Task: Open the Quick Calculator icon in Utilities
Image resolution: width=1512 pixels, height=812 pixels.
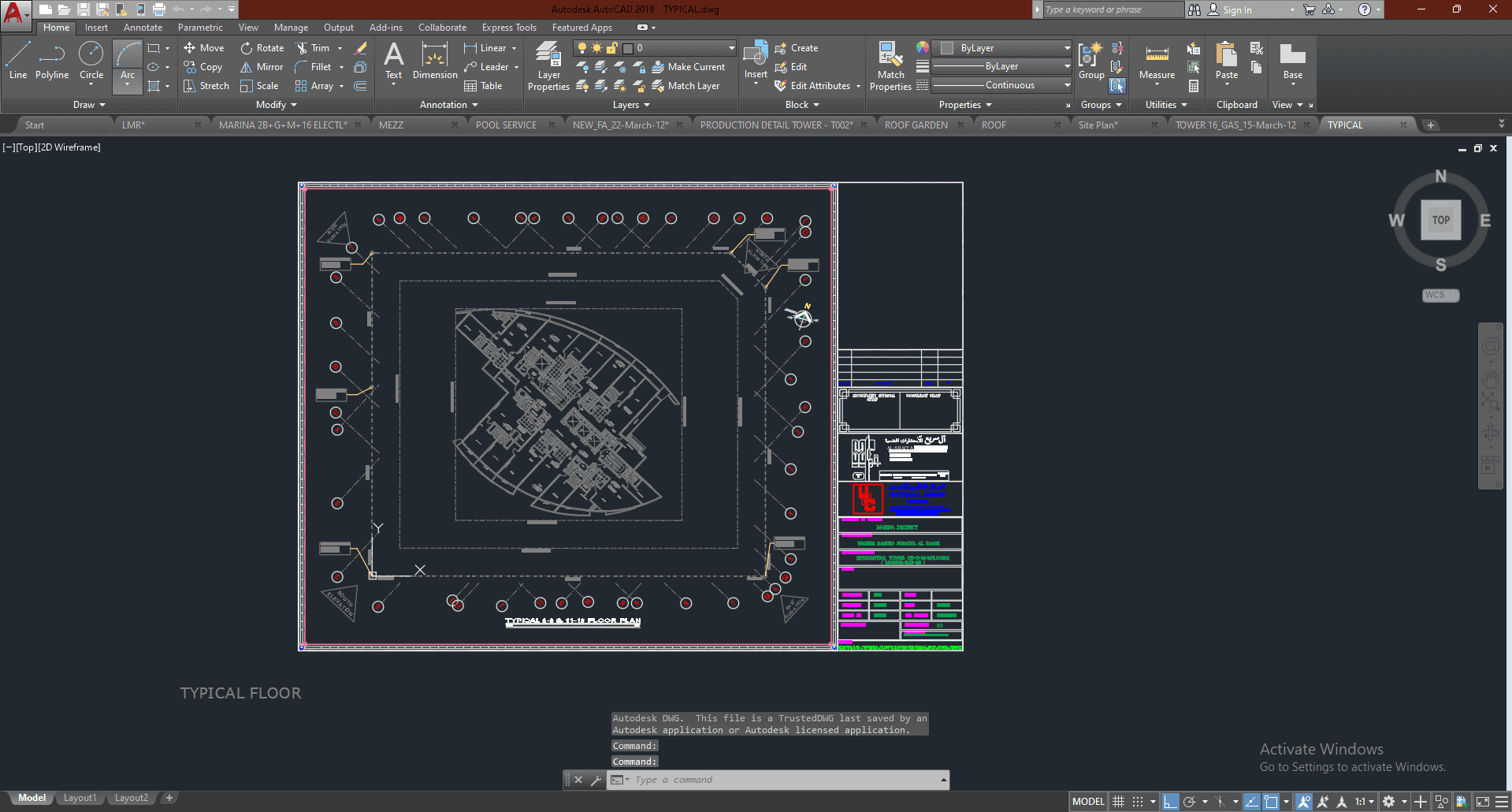Action: tap(1194, 86)
